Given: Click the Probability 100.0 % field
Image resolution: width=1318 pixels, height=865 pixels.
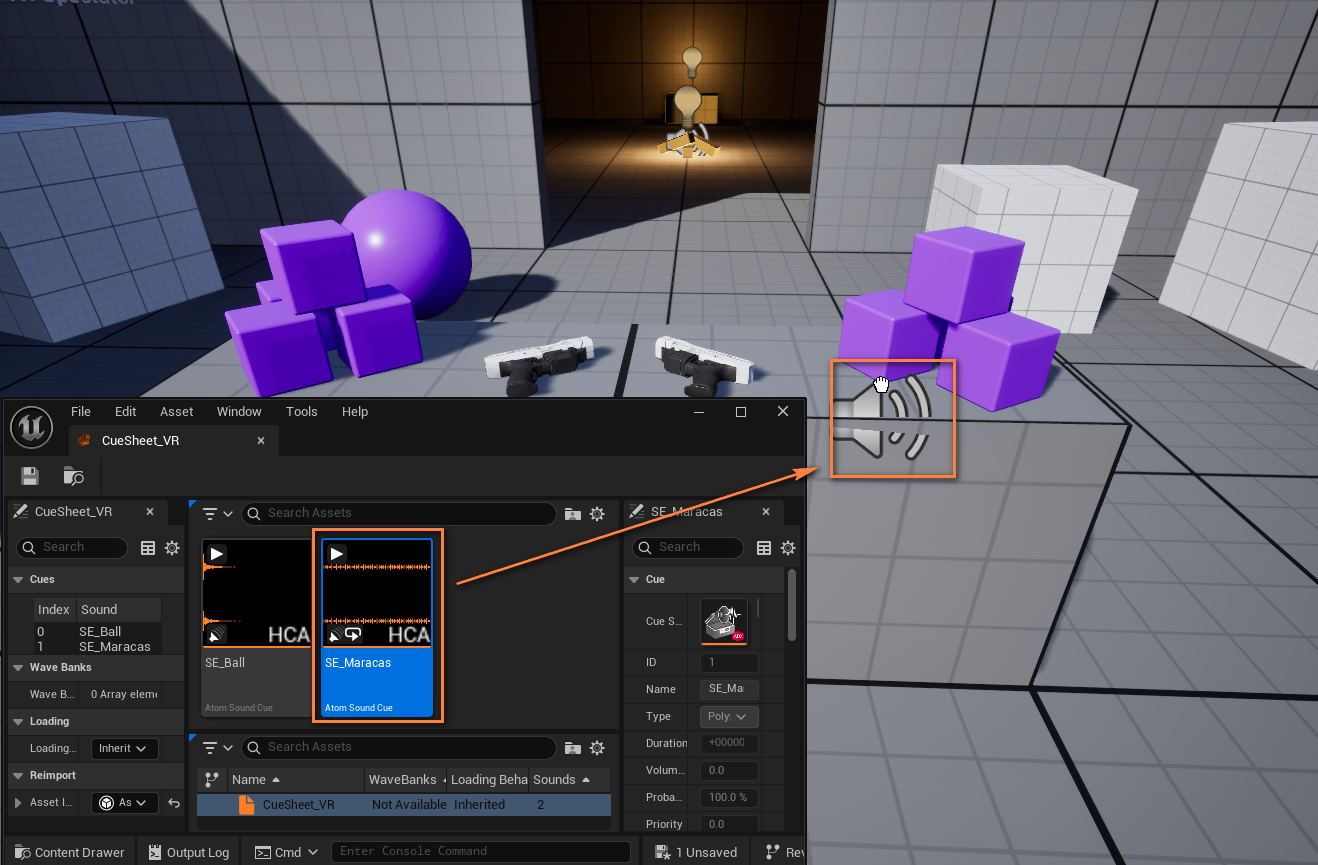Looking at the screenshot, I should point(729,798).
